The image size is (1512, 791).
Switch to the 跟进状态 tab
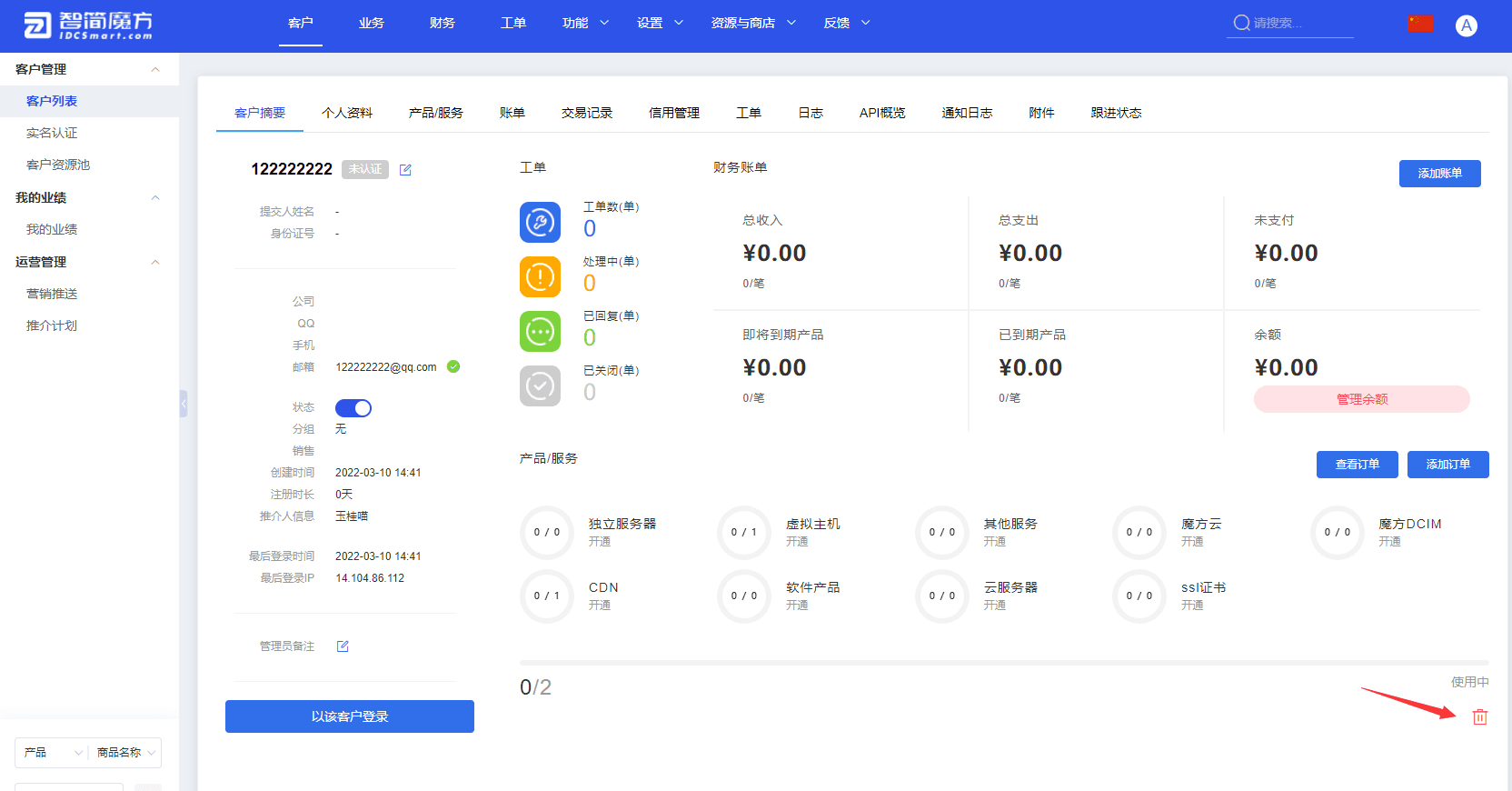[x=1116, y=113]
